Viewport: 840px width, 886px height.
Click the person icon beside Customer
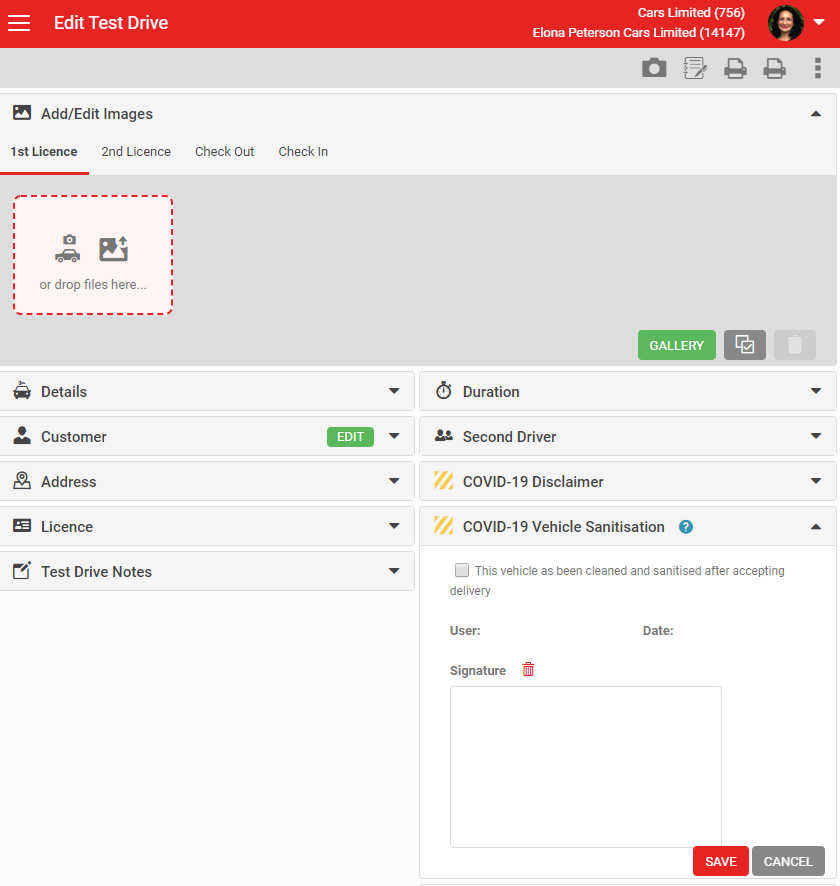tap(22, 435)
